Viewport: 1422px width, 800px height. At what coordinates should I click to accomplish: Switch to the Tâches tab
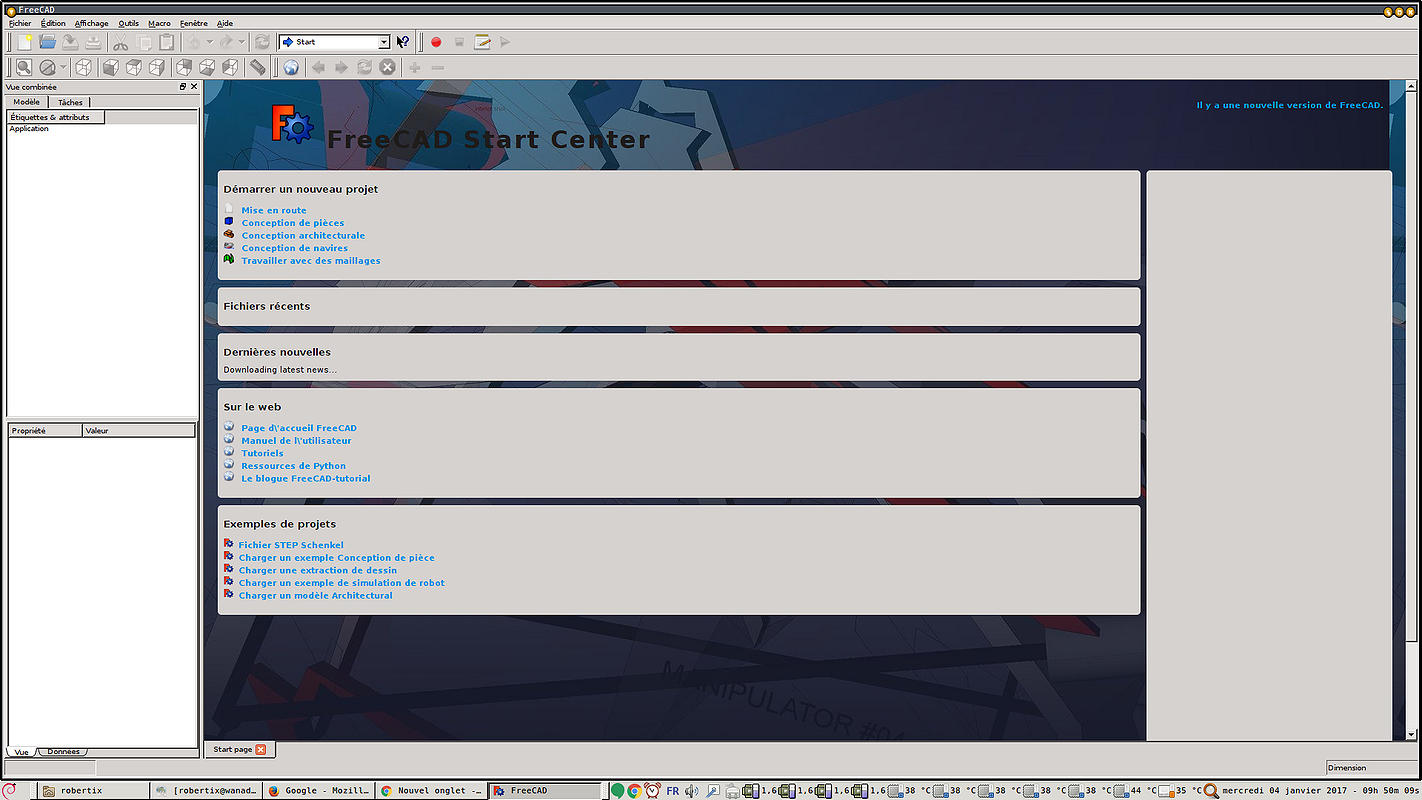tap(70, 102)
